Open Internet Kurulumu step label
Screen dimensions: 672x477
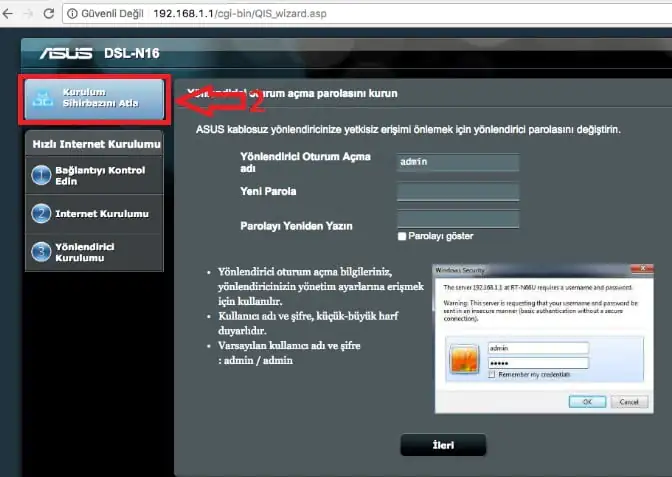point(102,214)
